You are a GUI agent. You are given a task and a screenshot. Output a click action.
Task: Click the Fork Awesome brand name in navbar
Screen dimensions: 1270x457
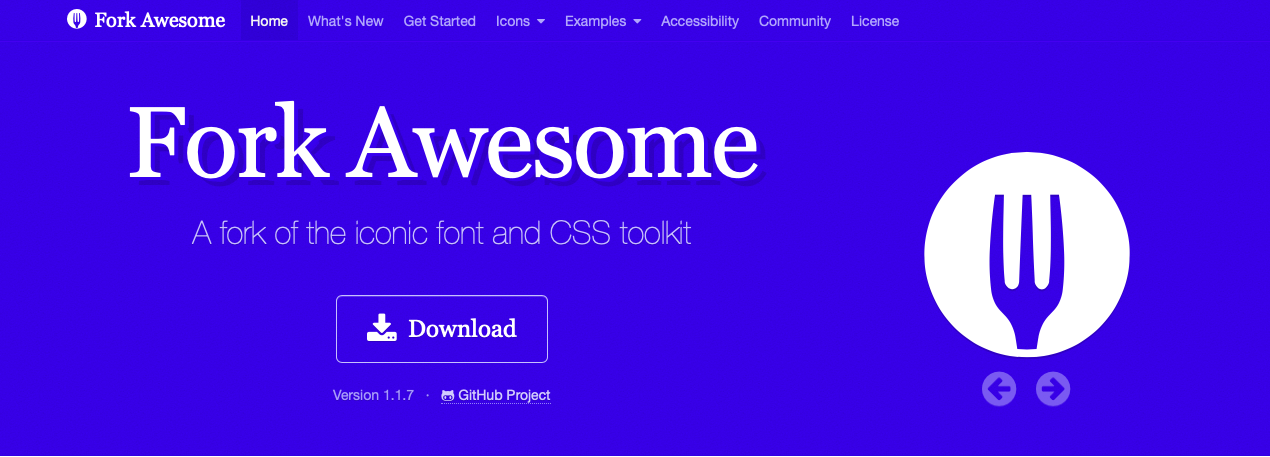[x=160, y=20]
